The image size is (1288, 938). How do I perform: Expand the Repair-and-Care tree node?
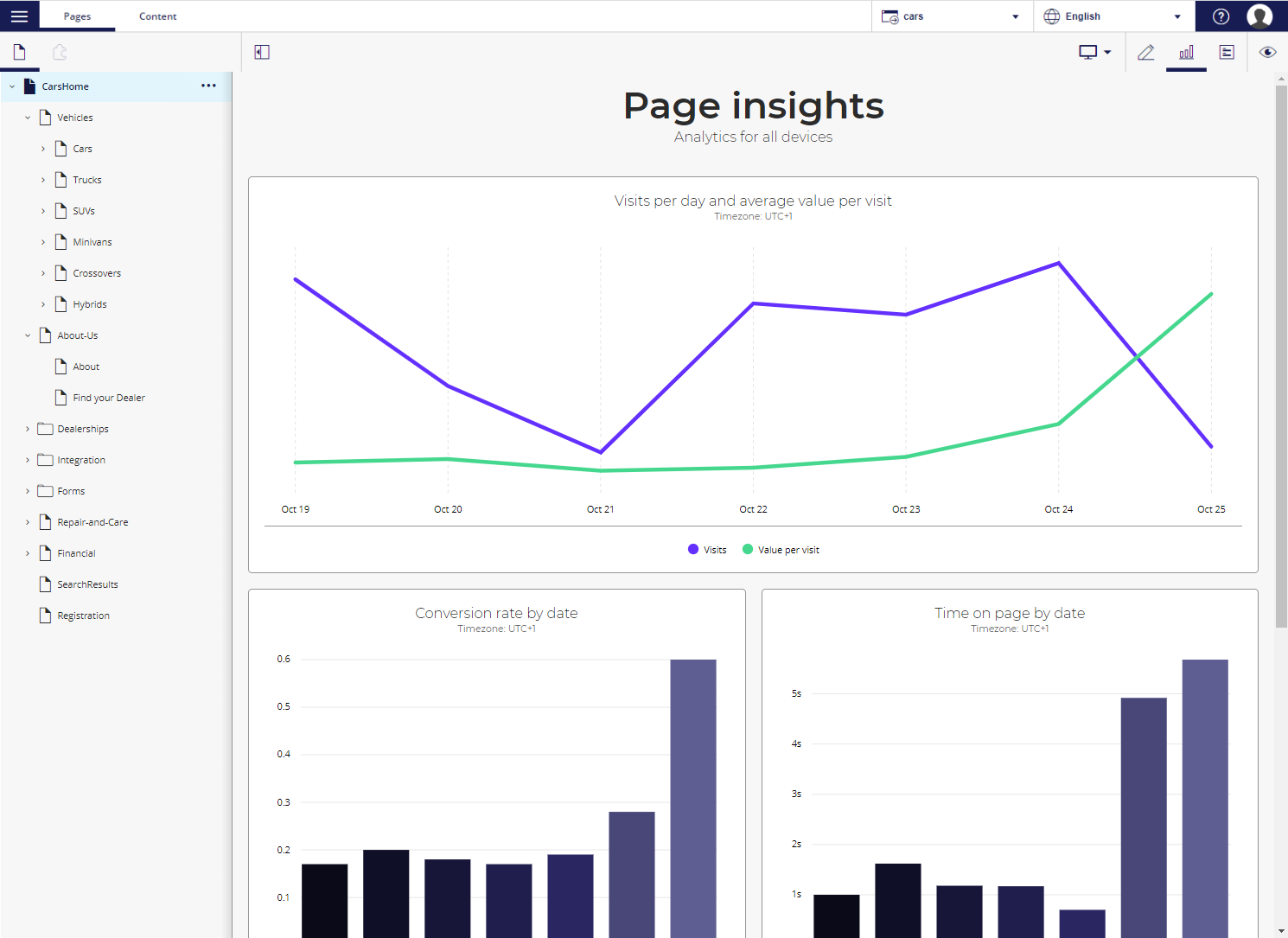pyautogui.click(x=28, y=522)
